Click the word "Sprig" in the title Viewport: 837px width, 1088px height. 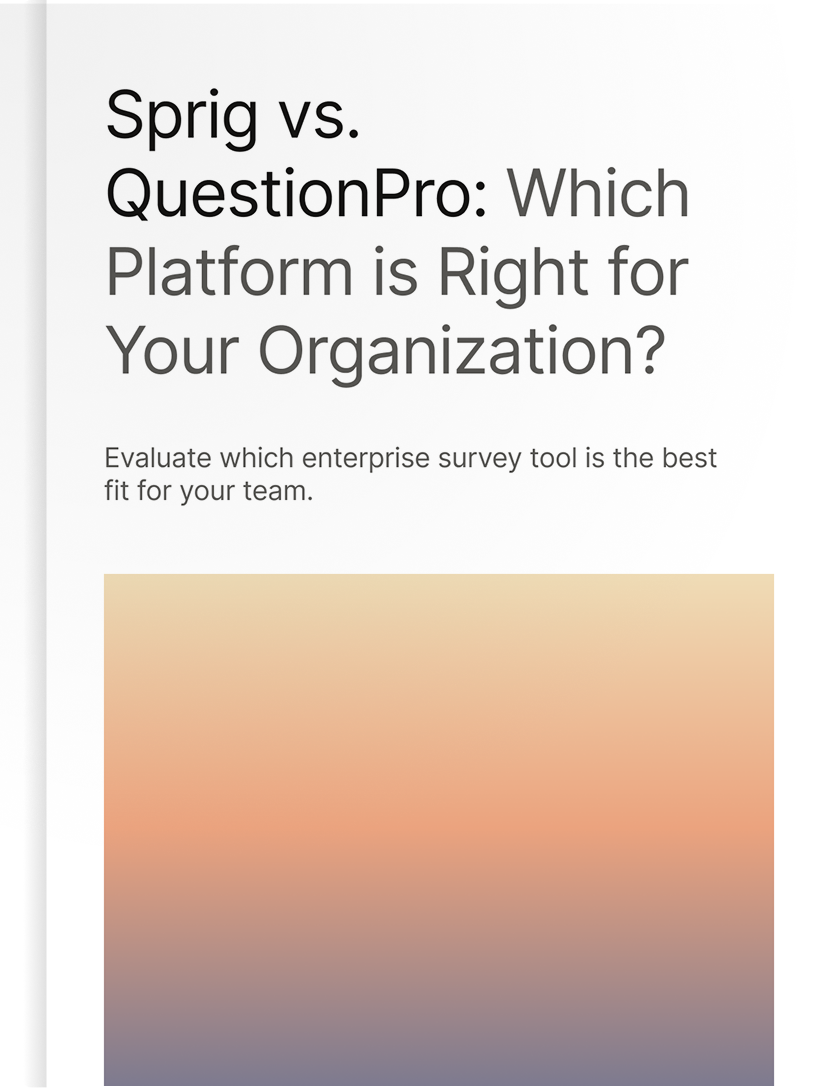pyautogui.click(x=182, y=117)
